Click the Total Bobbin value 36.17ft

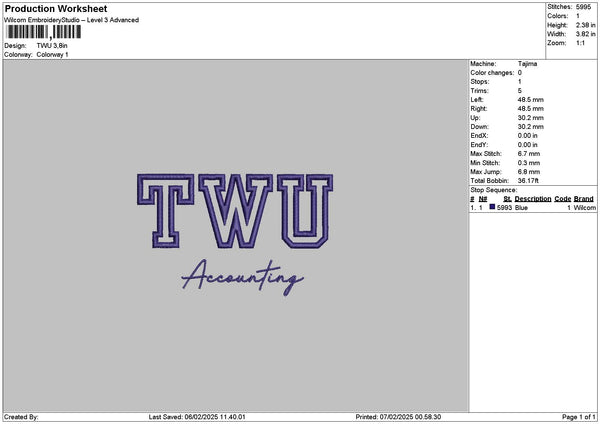tap(528, 181)
